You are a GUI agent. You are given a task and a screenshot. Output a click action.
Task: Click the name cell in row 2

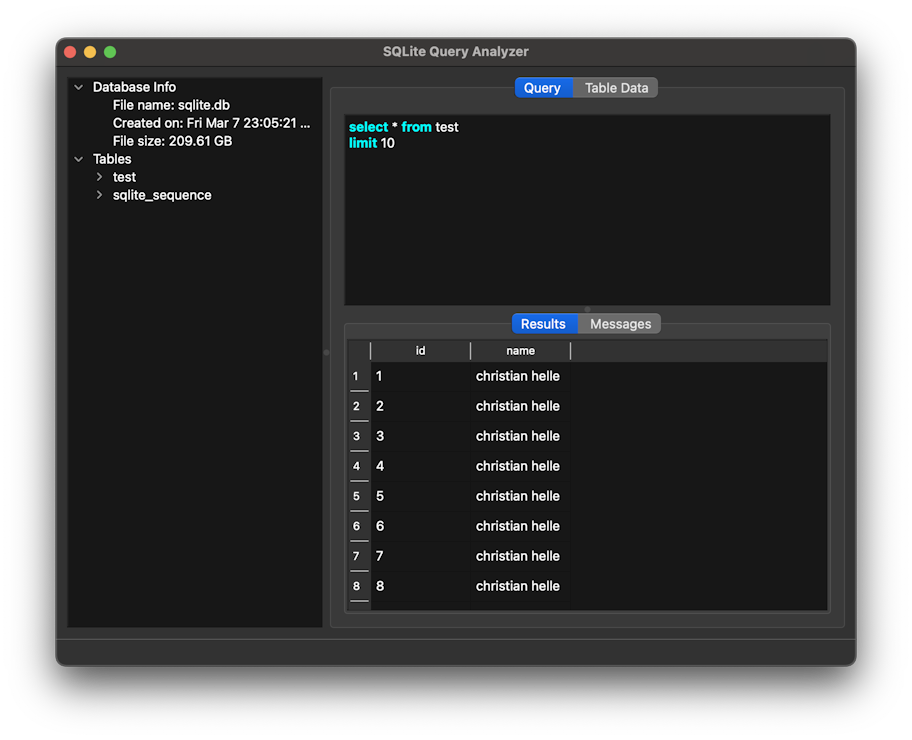pos(521,406)
